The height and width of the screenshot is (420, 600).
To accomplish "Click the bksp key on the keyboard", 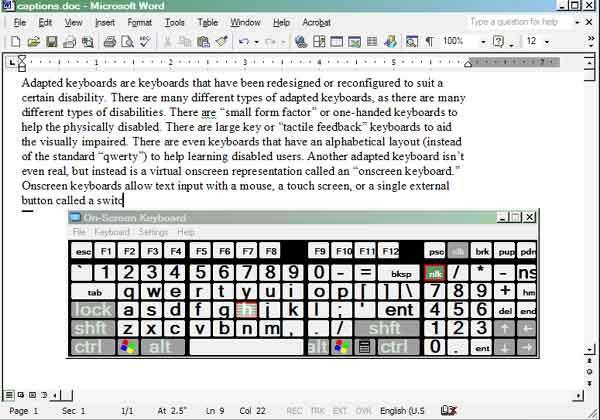I will click(400, 273).
